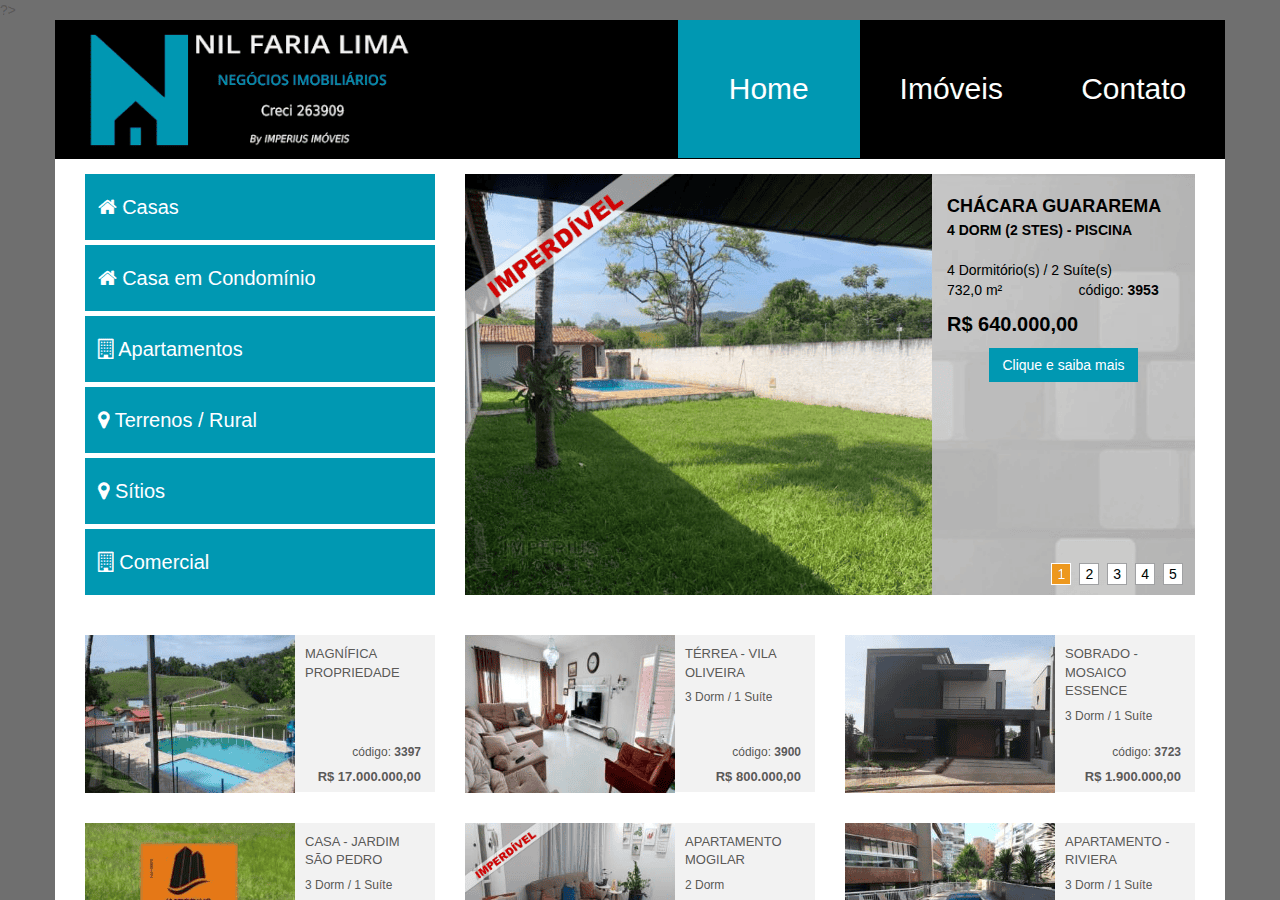
Task: Select slide 5 of the carousel
Action: tap(1173, 574)
